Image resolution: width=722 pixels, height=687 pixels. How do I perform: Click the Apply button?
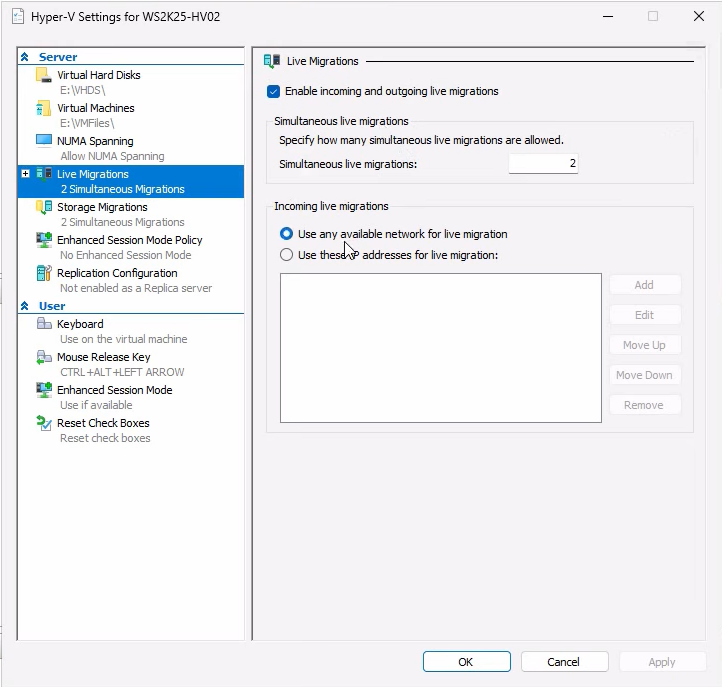click(662, 662)
